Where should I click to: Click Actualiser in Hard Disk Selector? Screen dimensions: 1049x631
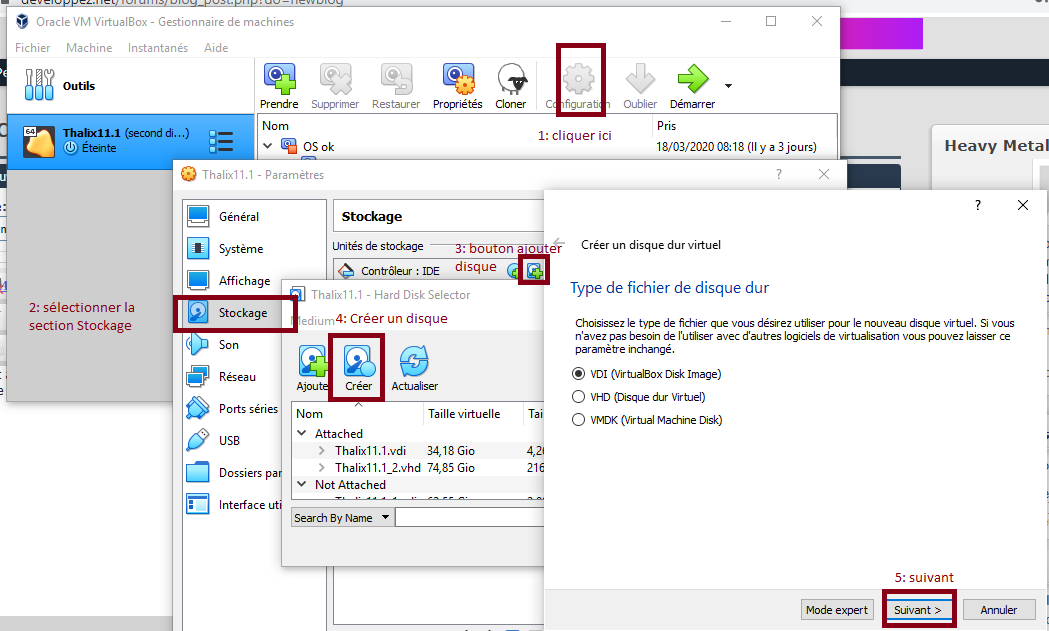tap(415, 368)
